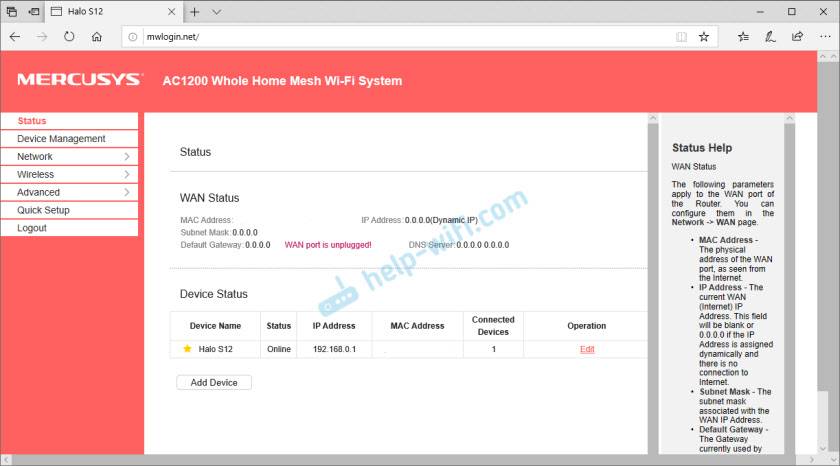This screenshot has width=840, height=466.
Task: Show tab previews with the chevron
Action: tap(216, 12)
